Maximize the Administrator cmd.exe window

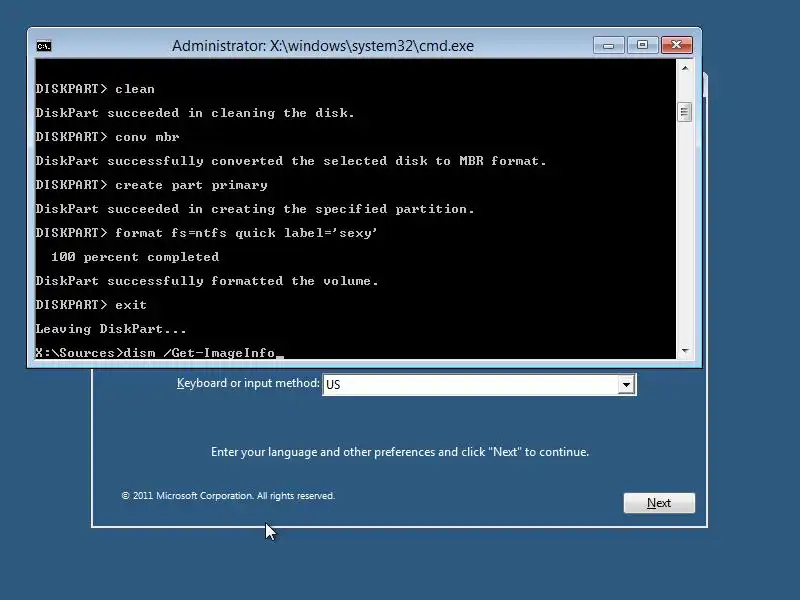(642, 45)
